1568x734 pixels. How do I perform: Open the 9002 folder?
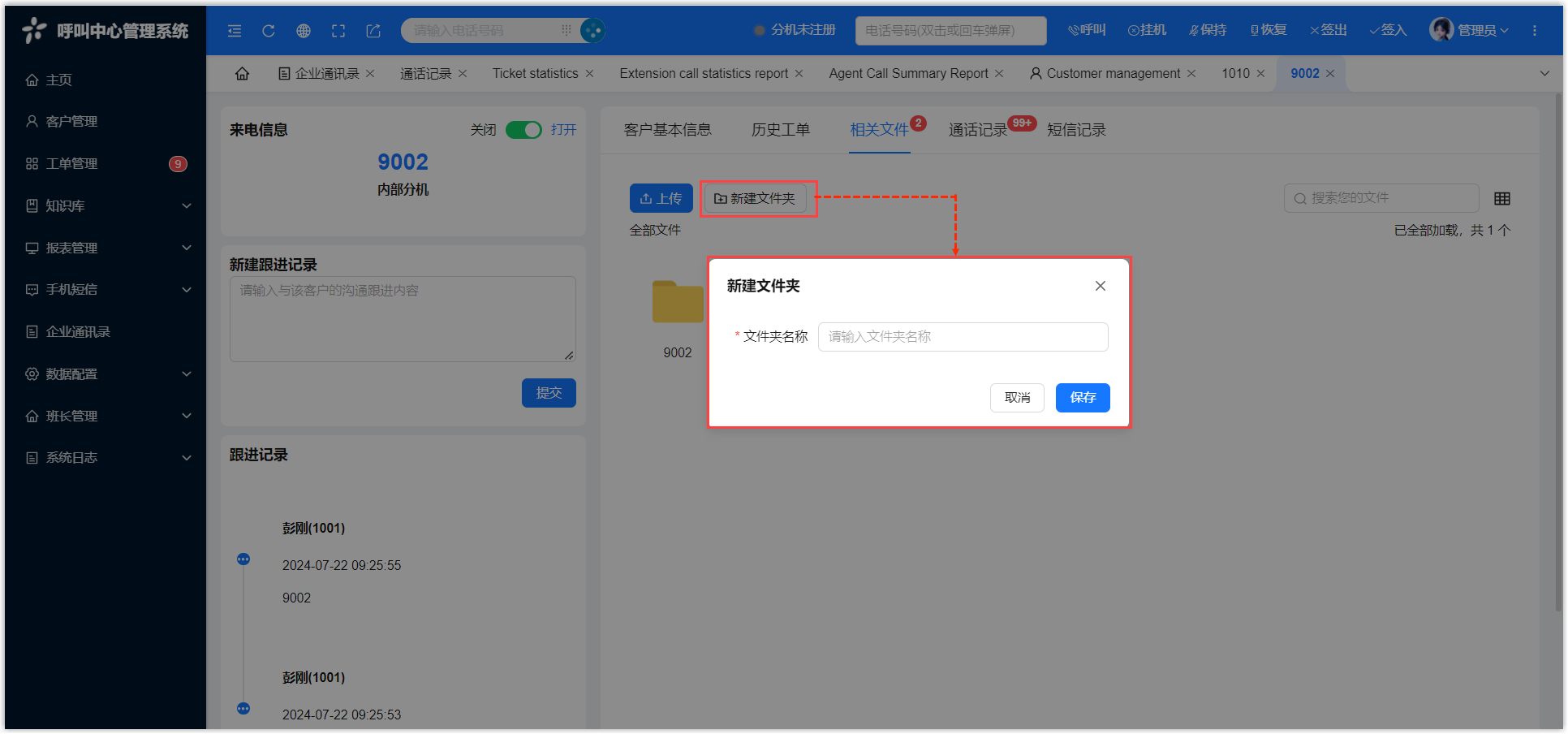(x=678, y=304)
